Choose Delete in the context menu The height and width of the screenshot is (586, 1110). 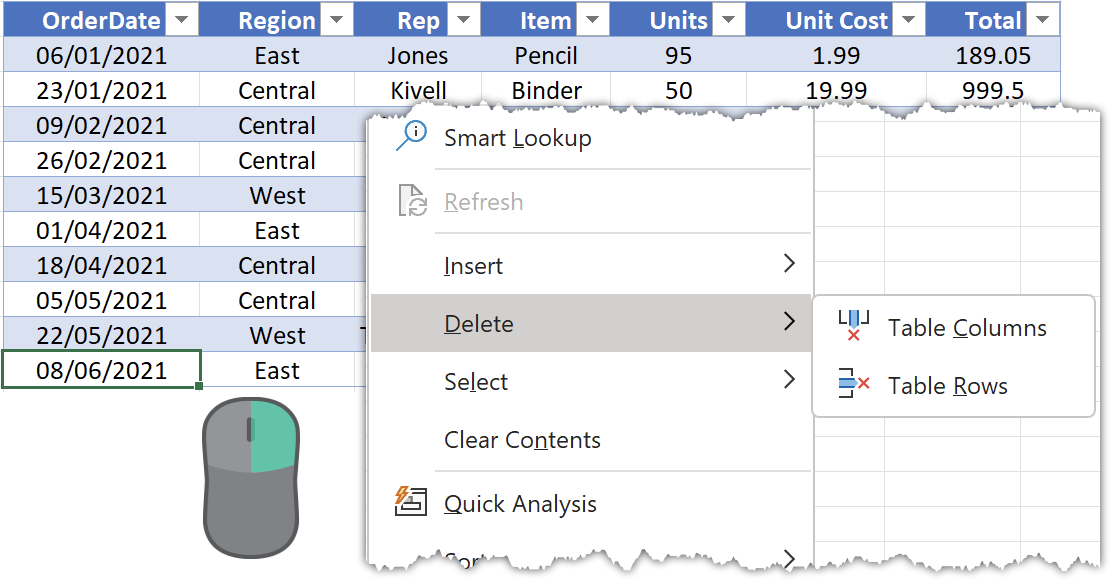(x=480, y=324)
